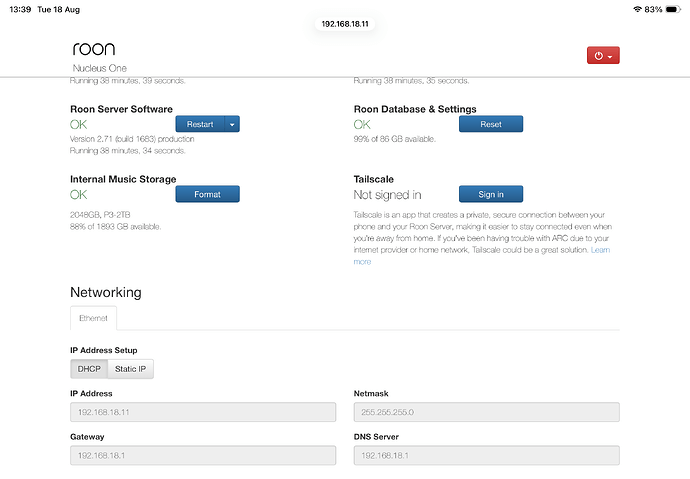The width and height of the screenshot is (690, 479).
Task: Select the Nucleus One subtitle
Action: [99, 68]
